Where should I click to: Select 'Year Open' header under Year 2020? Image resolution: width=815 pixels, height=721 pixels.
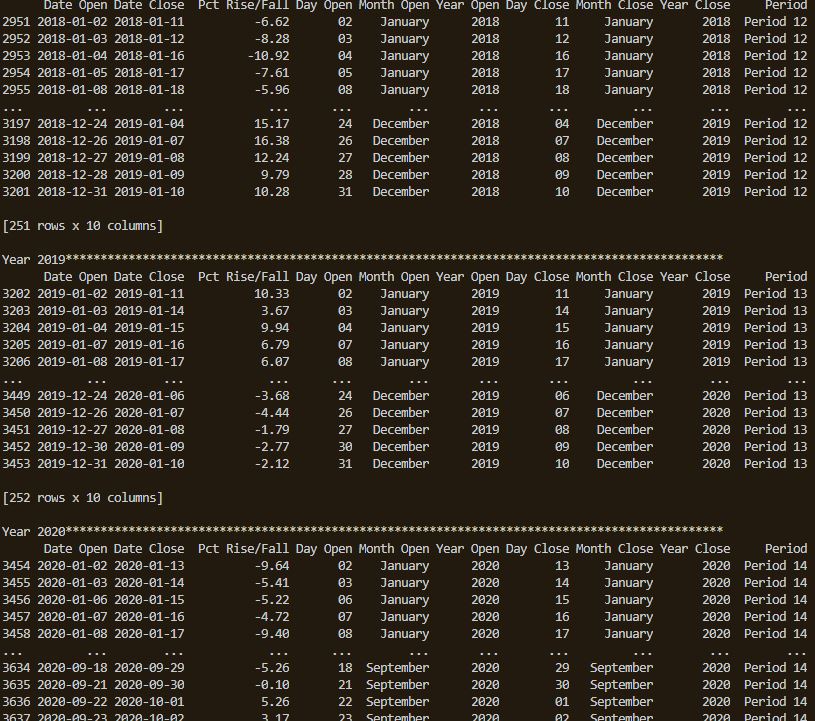[468, 548]
